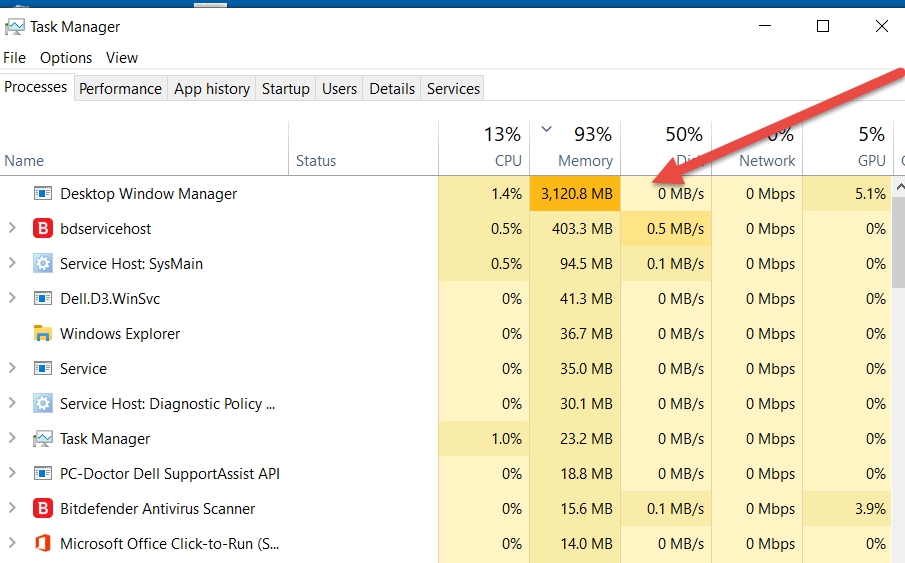Click the scroll up arrow of the process list
The width and height of the screenshot is (905, 563).
(x=900, y=187)
